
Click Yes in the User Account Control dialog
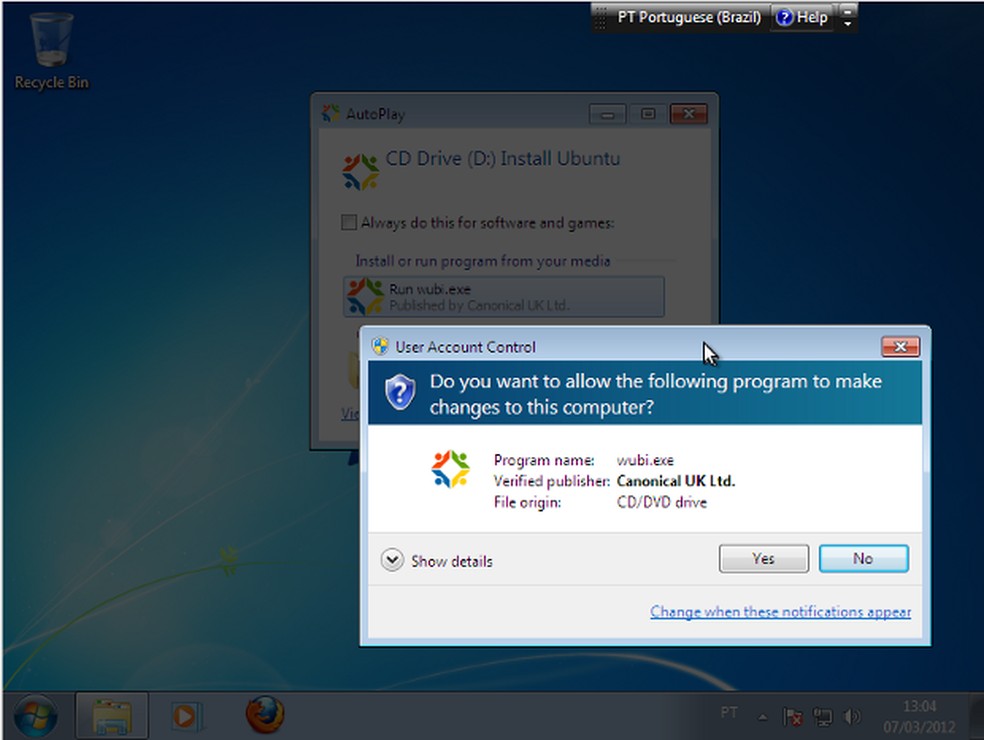[x=763, y=559]
